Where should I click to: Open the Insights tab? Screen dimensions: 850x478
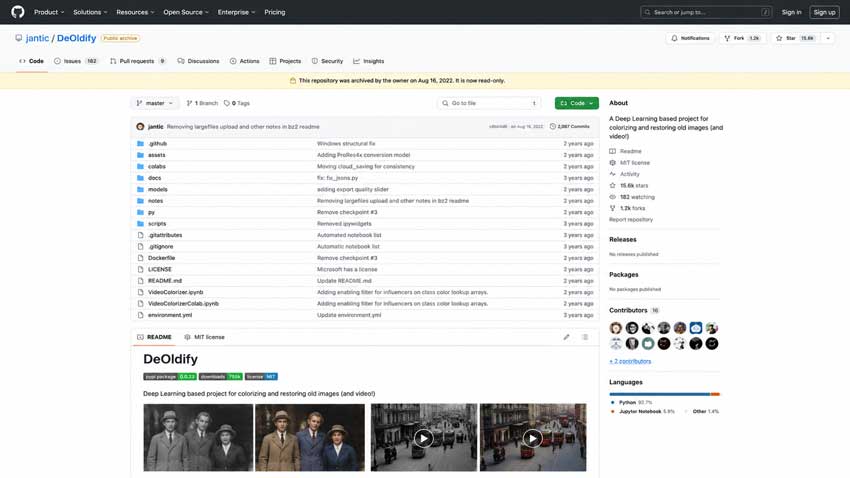(369, 61)
